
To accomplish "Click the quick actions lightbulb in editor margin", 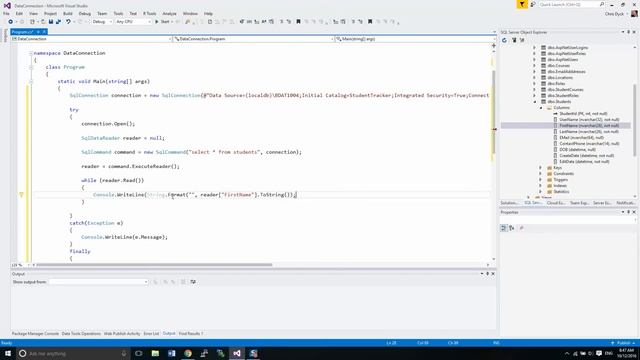I will pyautogui.click(x=22, y=195).
